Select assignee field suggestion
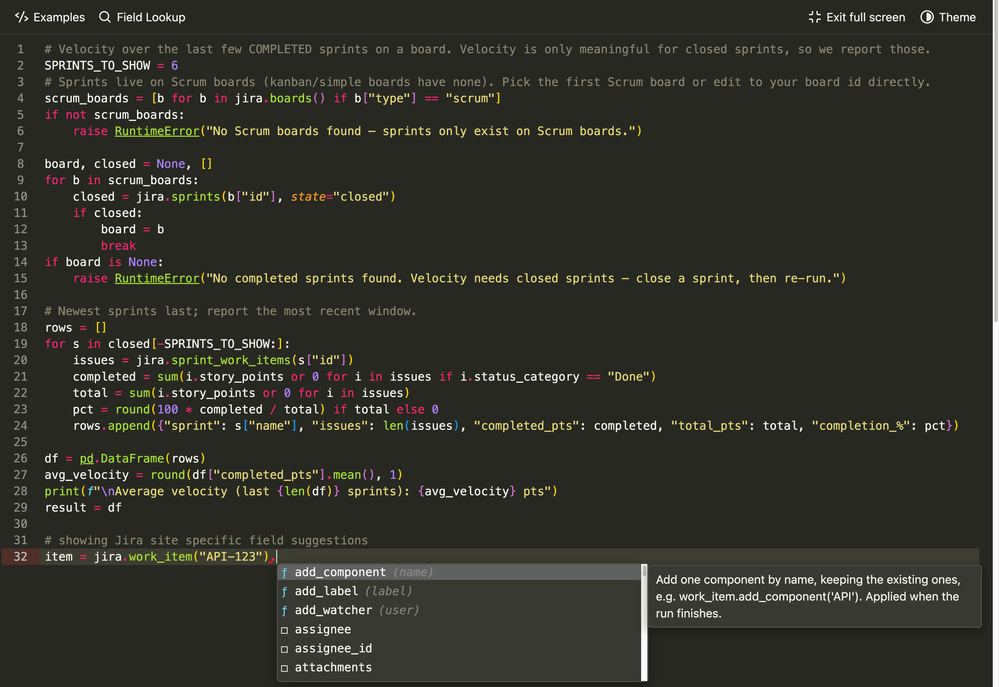The width and height of the screenshot is (999, 687). 459,630
